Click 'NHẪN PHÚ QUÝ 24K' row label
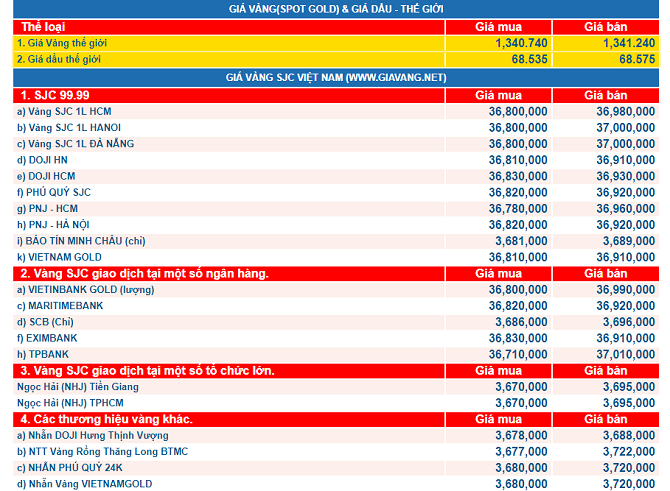Image resolution: width=670 pixels, height=491 pixels. pyautogui.click(x=70, y=468)
